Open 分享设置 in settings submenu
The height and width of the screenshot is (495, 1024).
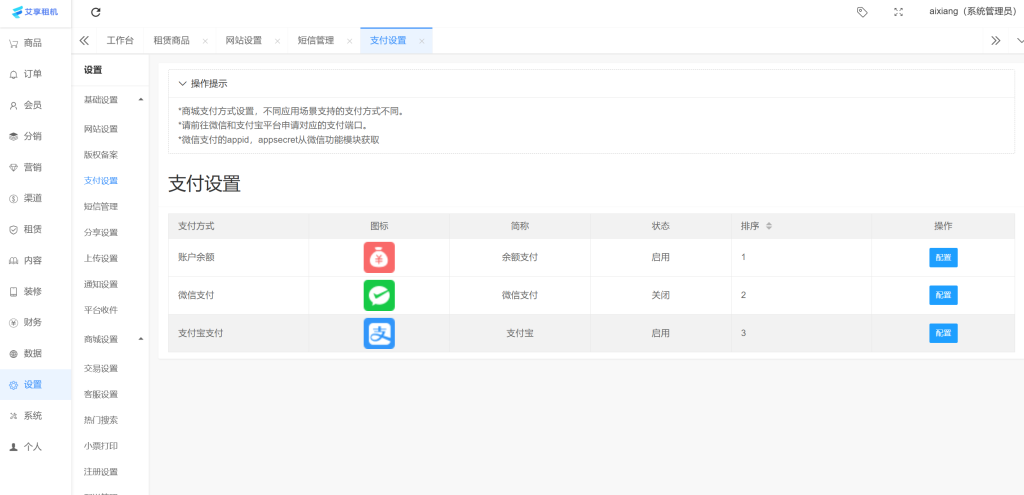(101, 232)
